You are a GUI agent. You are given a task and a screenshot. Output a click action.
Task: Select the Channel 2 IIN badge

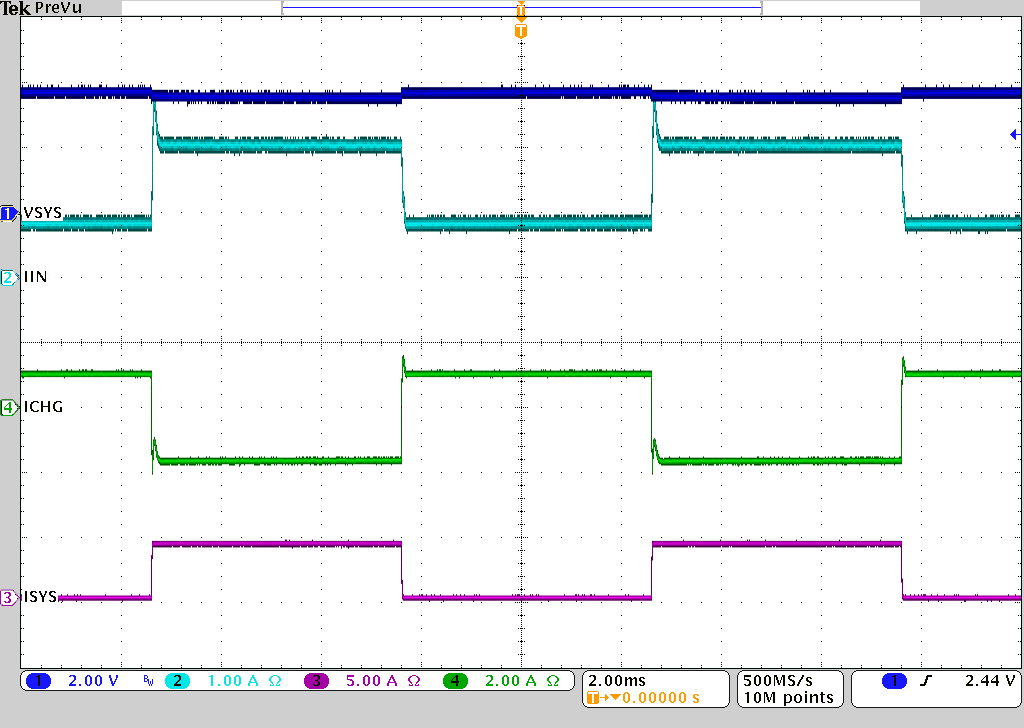click(8, 277)
